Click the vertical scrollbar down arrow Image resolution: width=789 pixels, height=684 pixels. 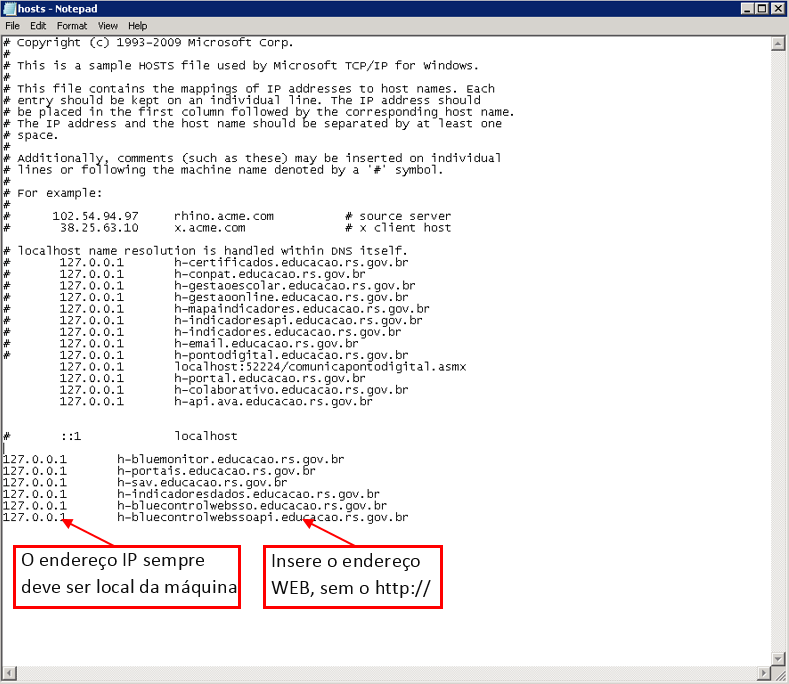tap(778, 658)
